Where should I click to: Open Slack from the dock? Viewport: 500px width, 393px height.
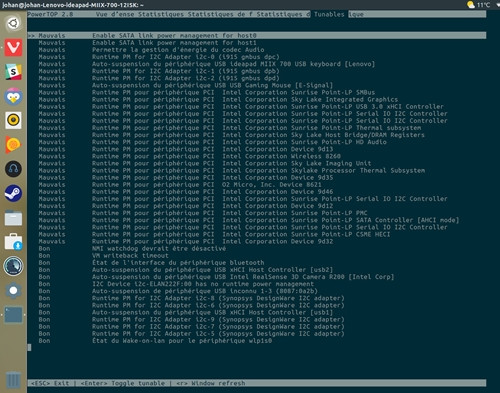tap(13, 72)
